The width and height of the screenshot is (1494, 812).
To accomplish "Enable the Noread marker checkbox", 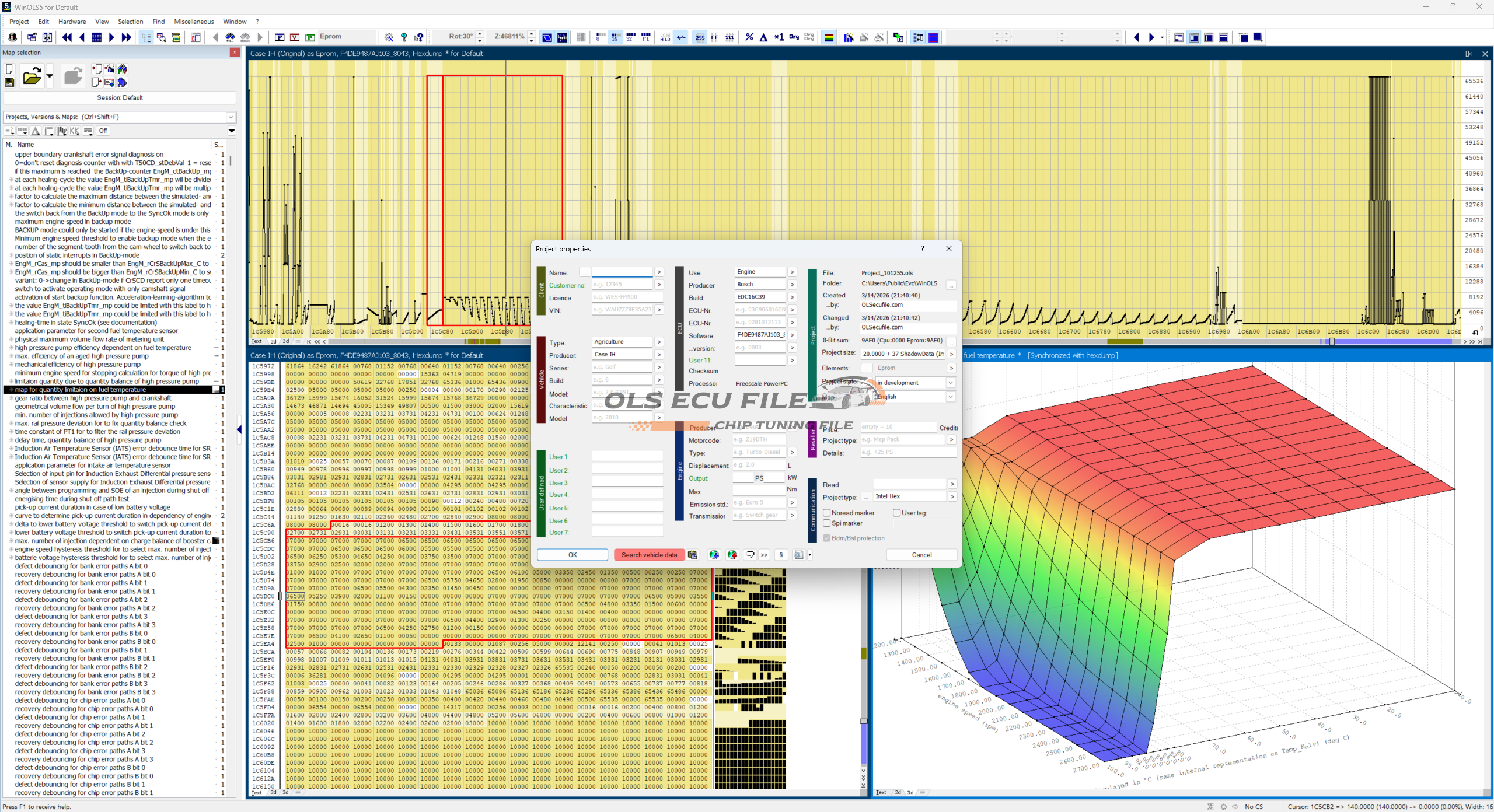I will click(x=827, y=513).
